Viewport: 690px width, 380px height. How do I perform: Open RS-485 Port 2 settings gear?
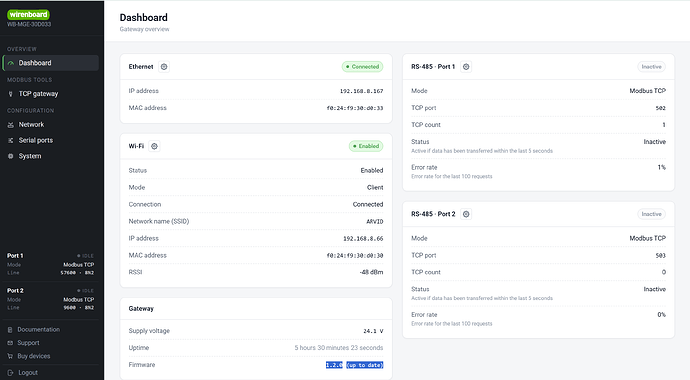[x=466, y=214]
